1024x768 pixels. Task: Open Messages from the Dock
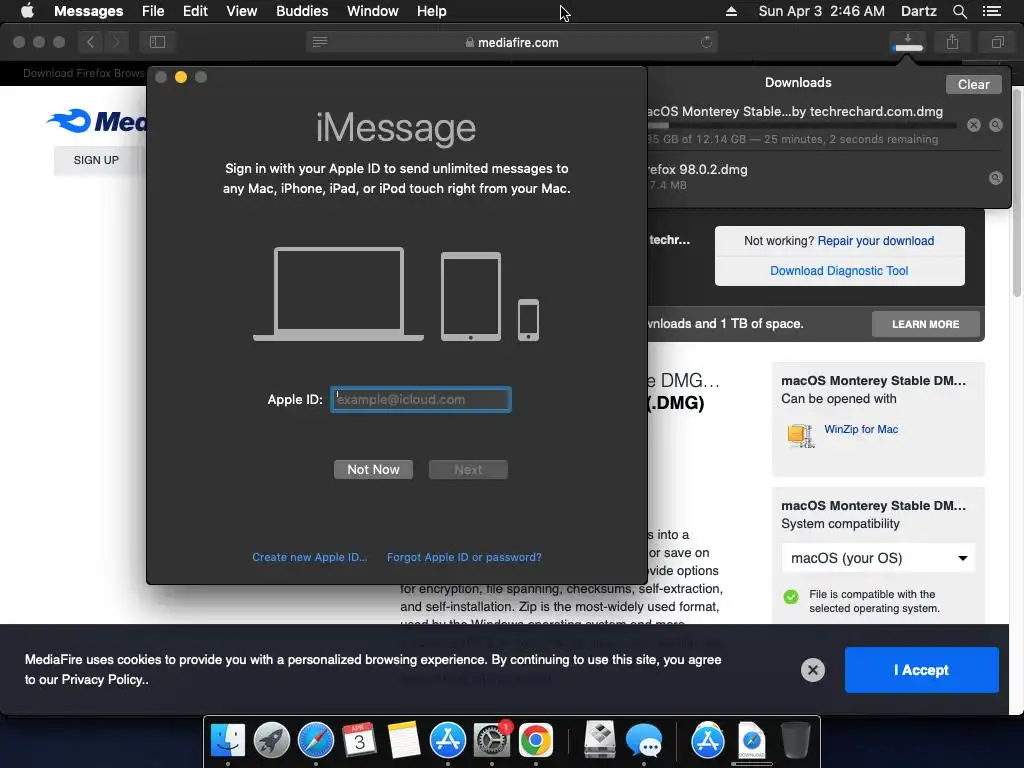[x=644, y=741]
